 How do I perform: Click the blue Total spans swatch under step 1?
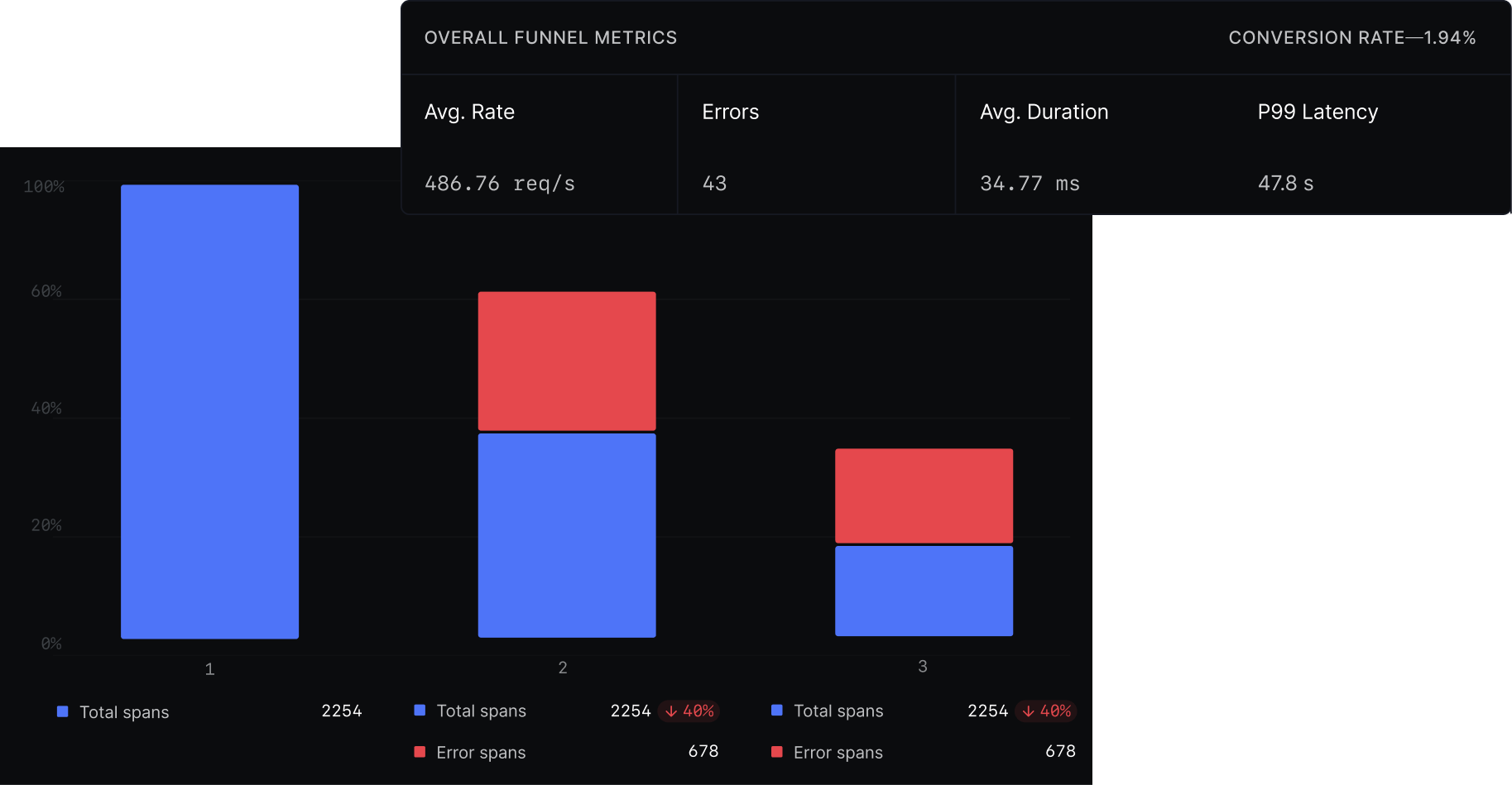point(63,711)
